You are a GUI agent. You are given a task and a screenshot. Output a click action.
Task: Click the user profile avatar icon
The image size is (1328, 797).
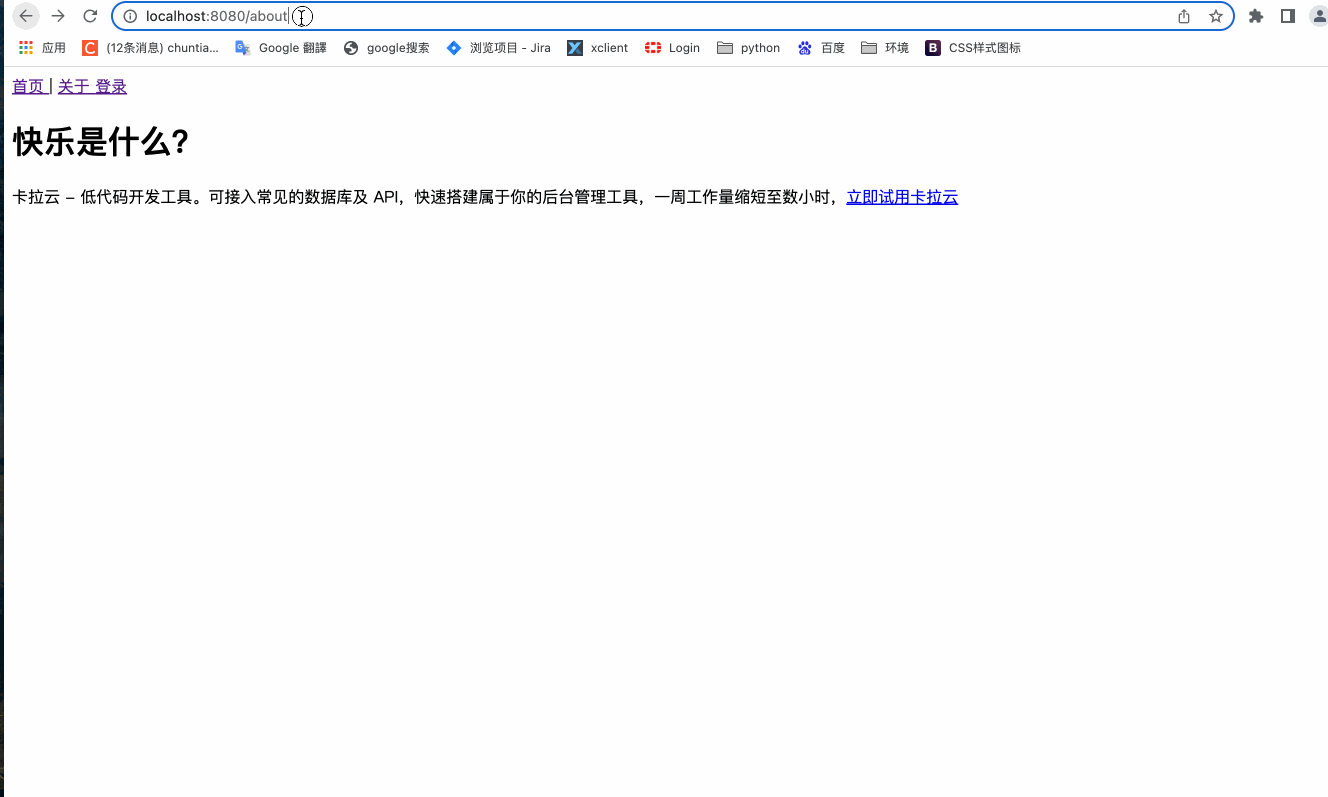tap(1318, 16)
